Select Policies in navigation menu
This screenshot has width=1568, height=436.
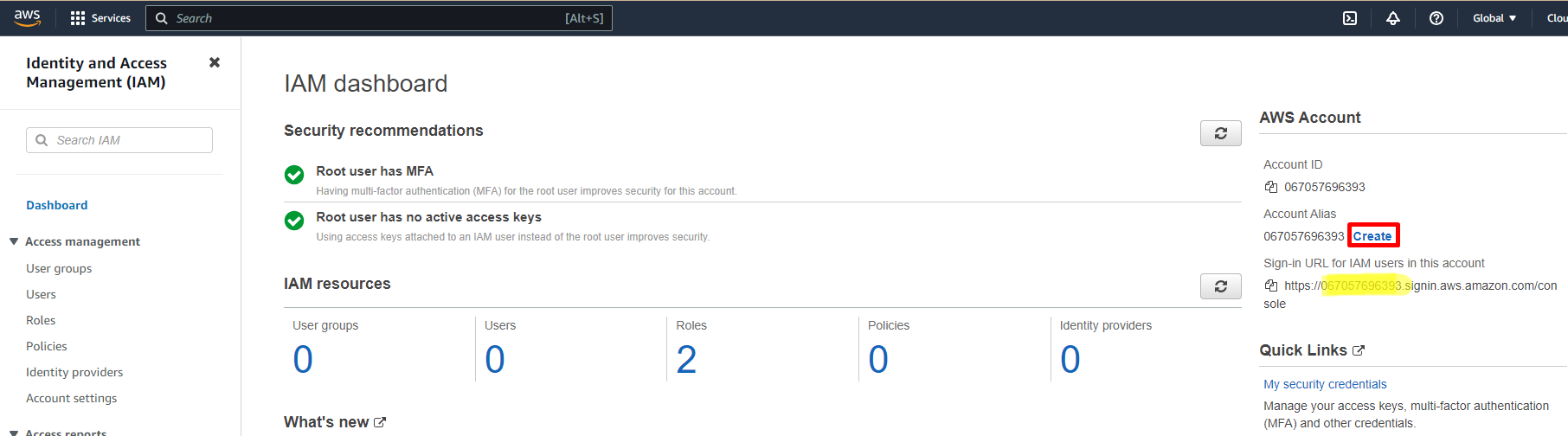(47, 346)
